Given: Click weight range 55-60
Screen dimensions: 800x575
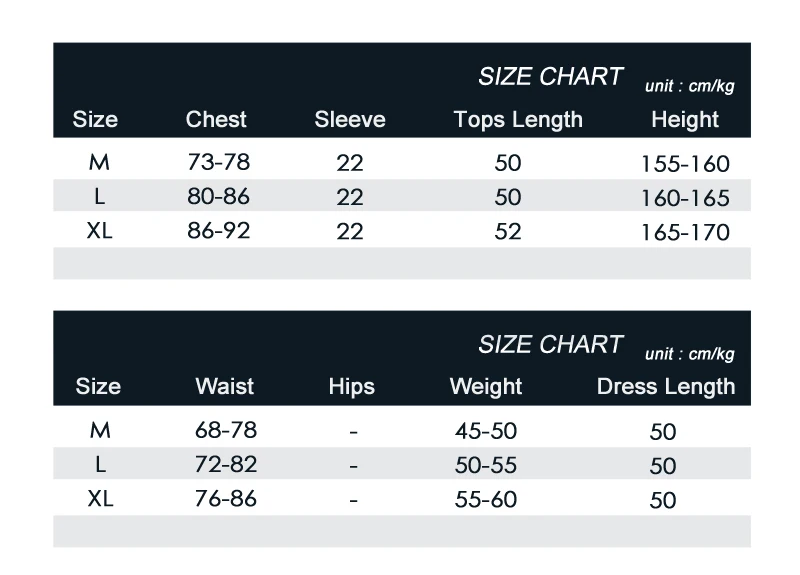Looking at the screenshot, I should click(486, 499).
